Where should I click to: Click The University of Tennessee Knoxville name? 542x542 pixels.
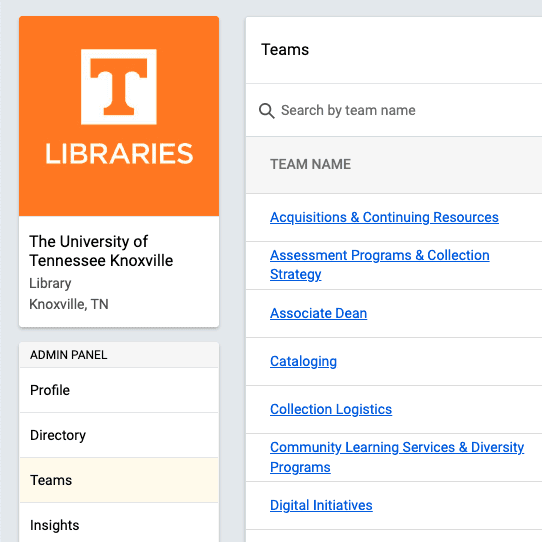(x=101, y=251)
